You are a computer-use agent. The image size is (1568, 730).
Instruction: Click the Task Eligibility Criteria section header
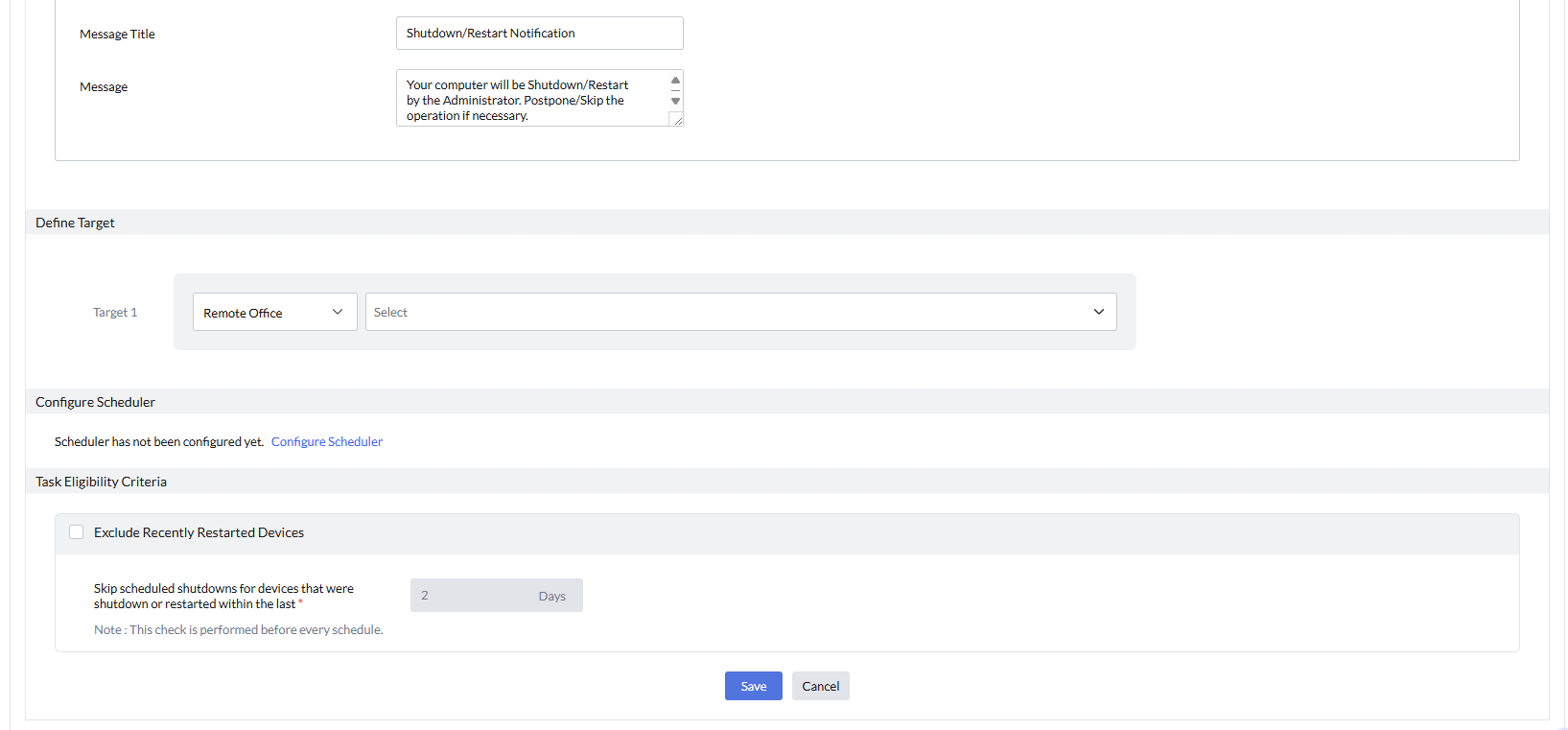point(101,482)
